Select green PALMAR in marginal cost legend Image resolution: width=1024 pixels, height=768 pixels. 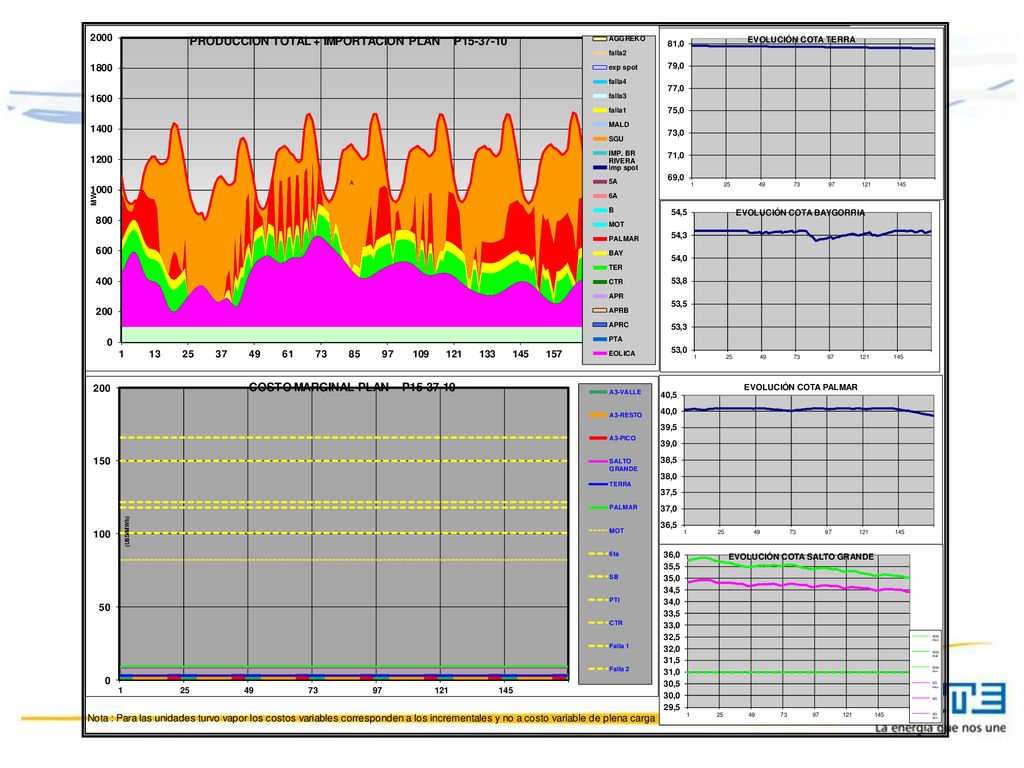tap(613, 507)
